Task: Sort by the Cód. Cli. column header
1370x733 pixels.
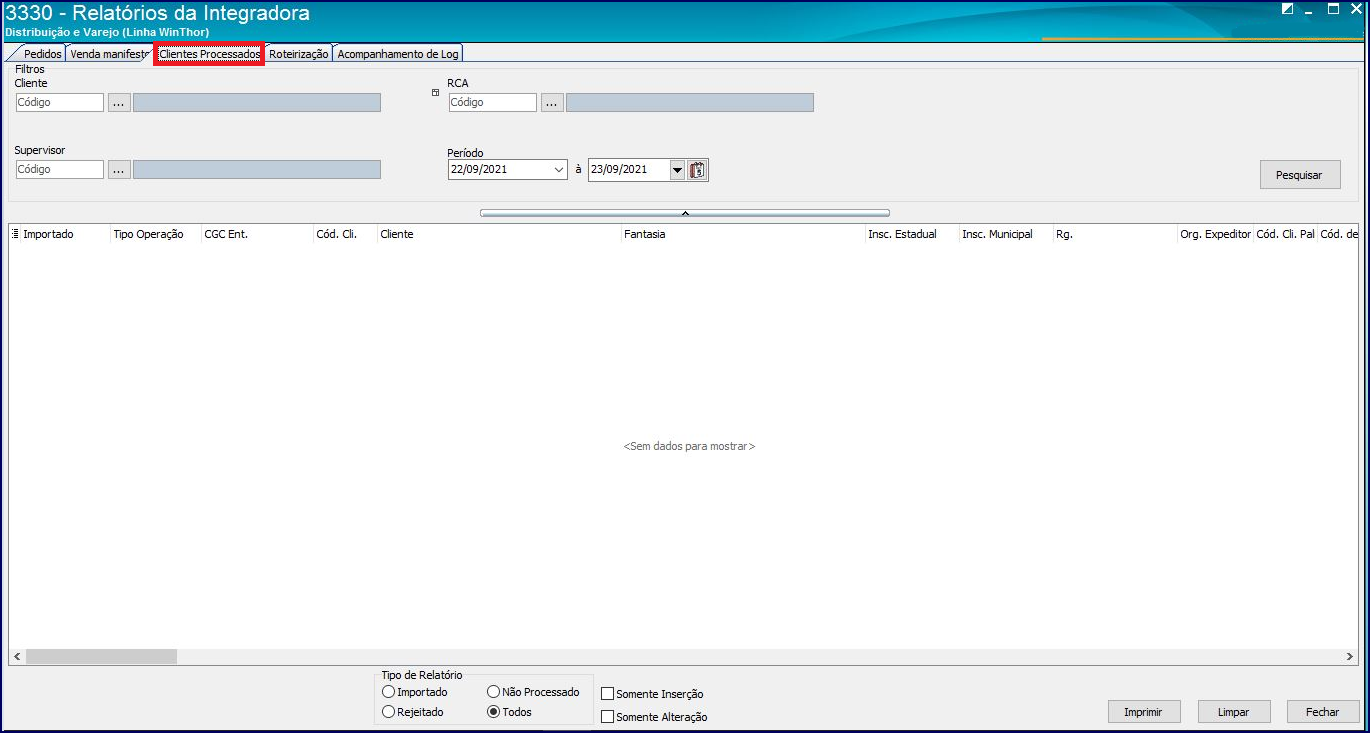Action: [x=345, y=234]
